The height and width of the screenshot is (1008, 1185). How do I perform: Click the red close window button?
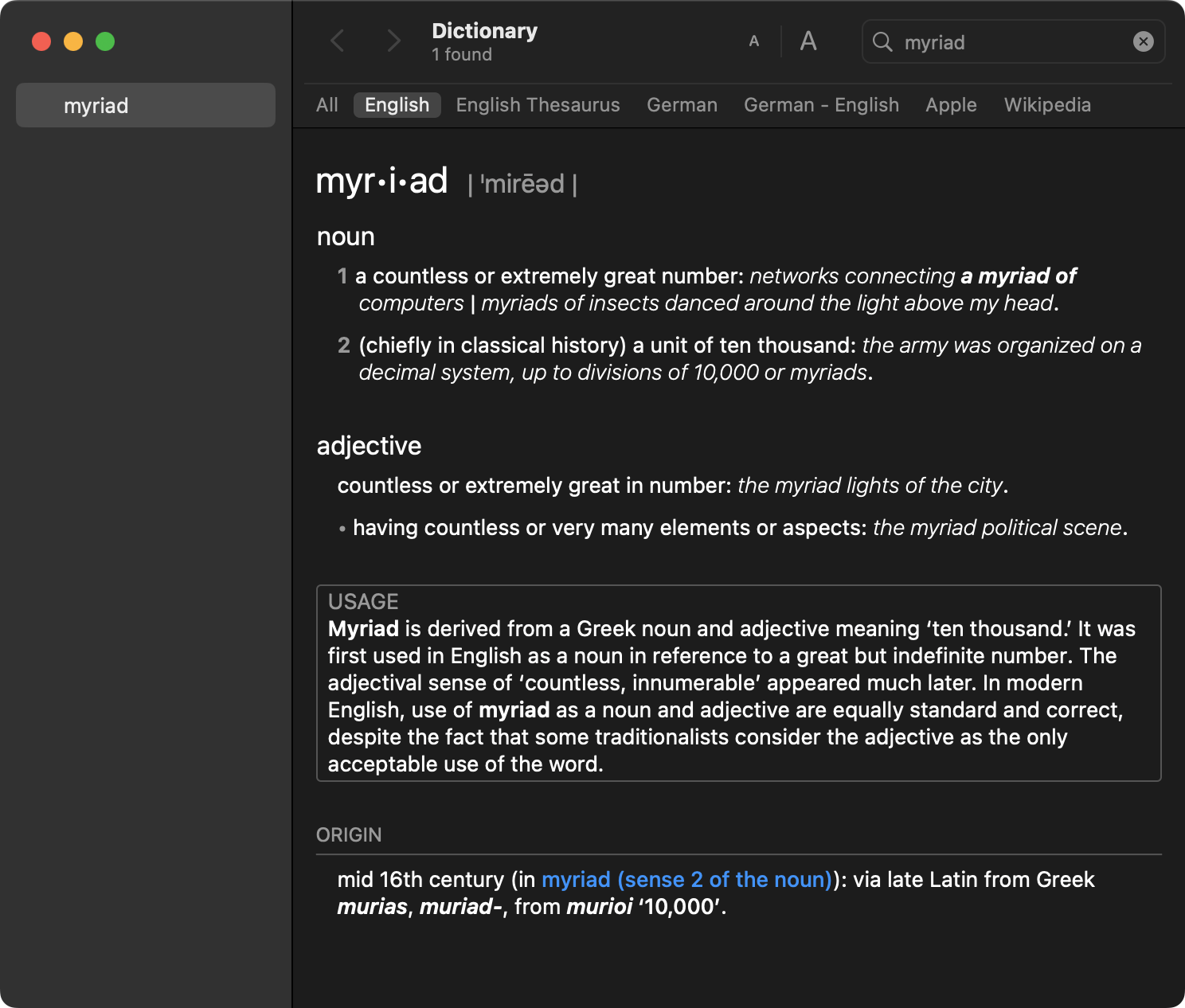41,41
